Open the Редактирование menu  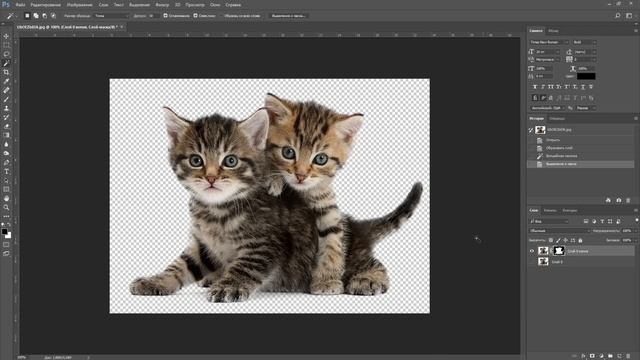coord(45,5)
